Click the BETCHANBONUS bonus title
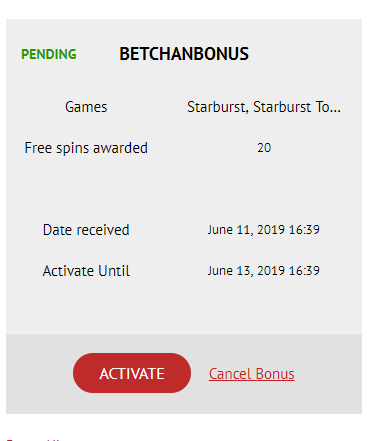The height and width of the screenshot is (441, 367). [x=184, y=54]
